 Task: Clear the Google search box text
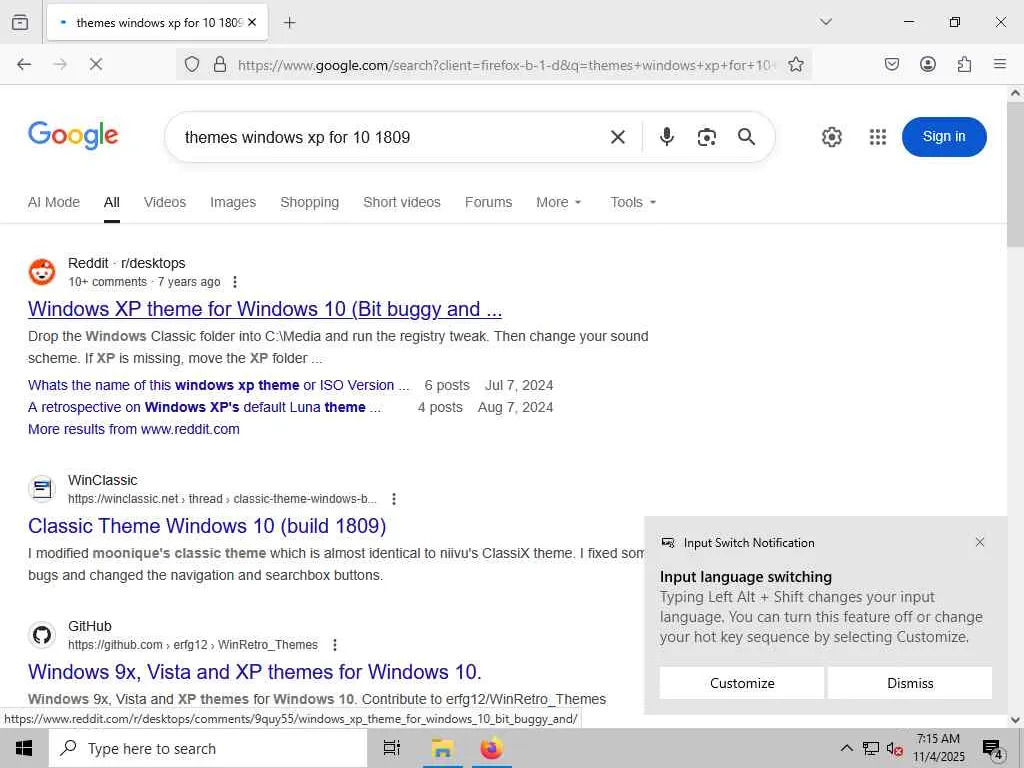(618, 137)
